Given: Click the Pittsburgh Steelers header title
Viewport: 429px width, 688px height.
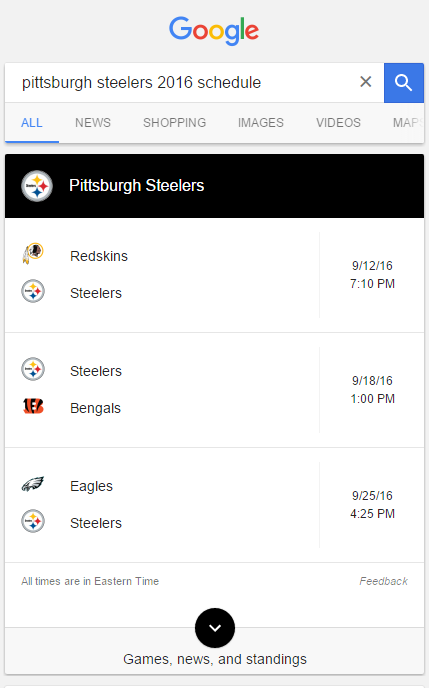Looking at the screenshot, I should (136, 185).
